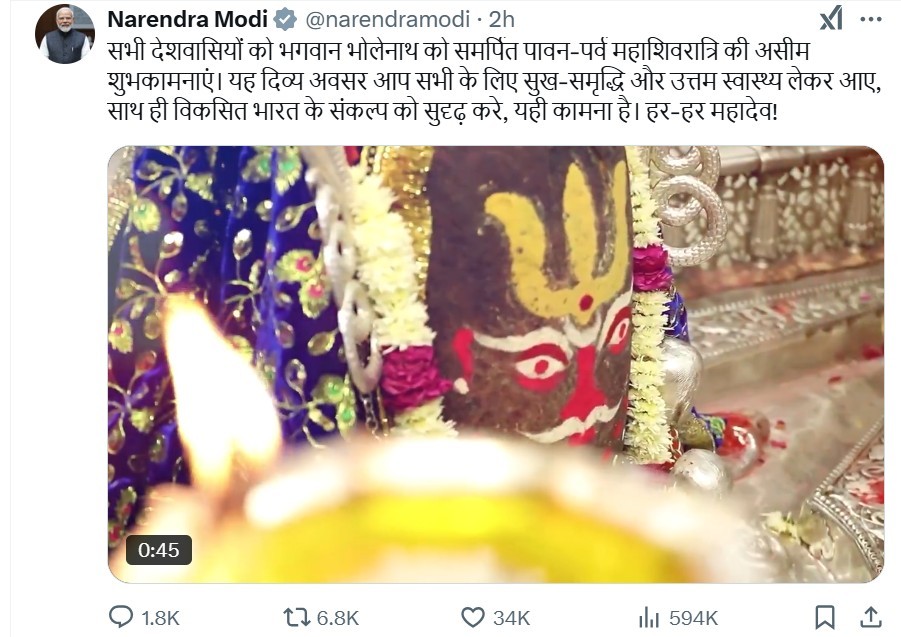Open the Grok icon on the tweet

click(x=831, y=19)
